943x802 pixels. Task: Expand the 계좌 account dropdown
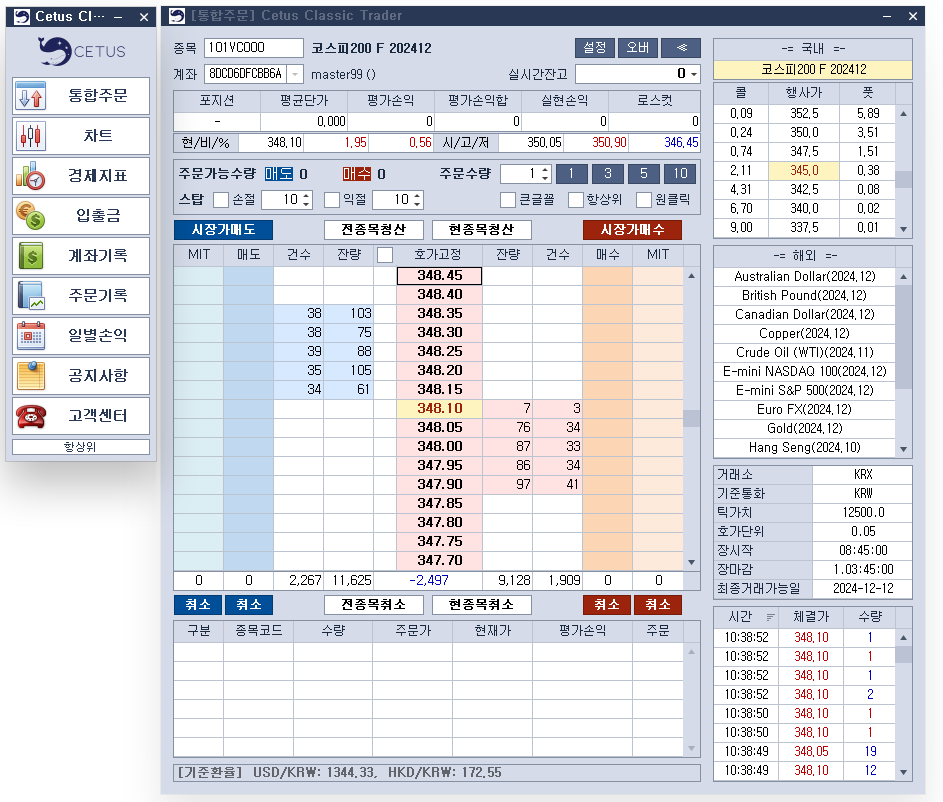[295, 74]
